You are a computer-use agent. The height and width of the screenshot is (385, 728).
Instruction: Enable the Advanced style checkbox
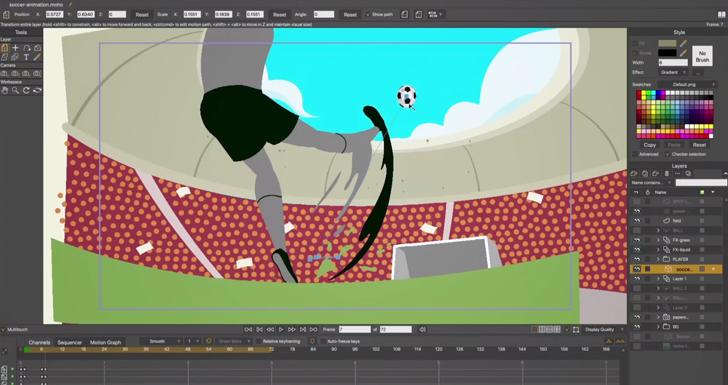point(635,154)
